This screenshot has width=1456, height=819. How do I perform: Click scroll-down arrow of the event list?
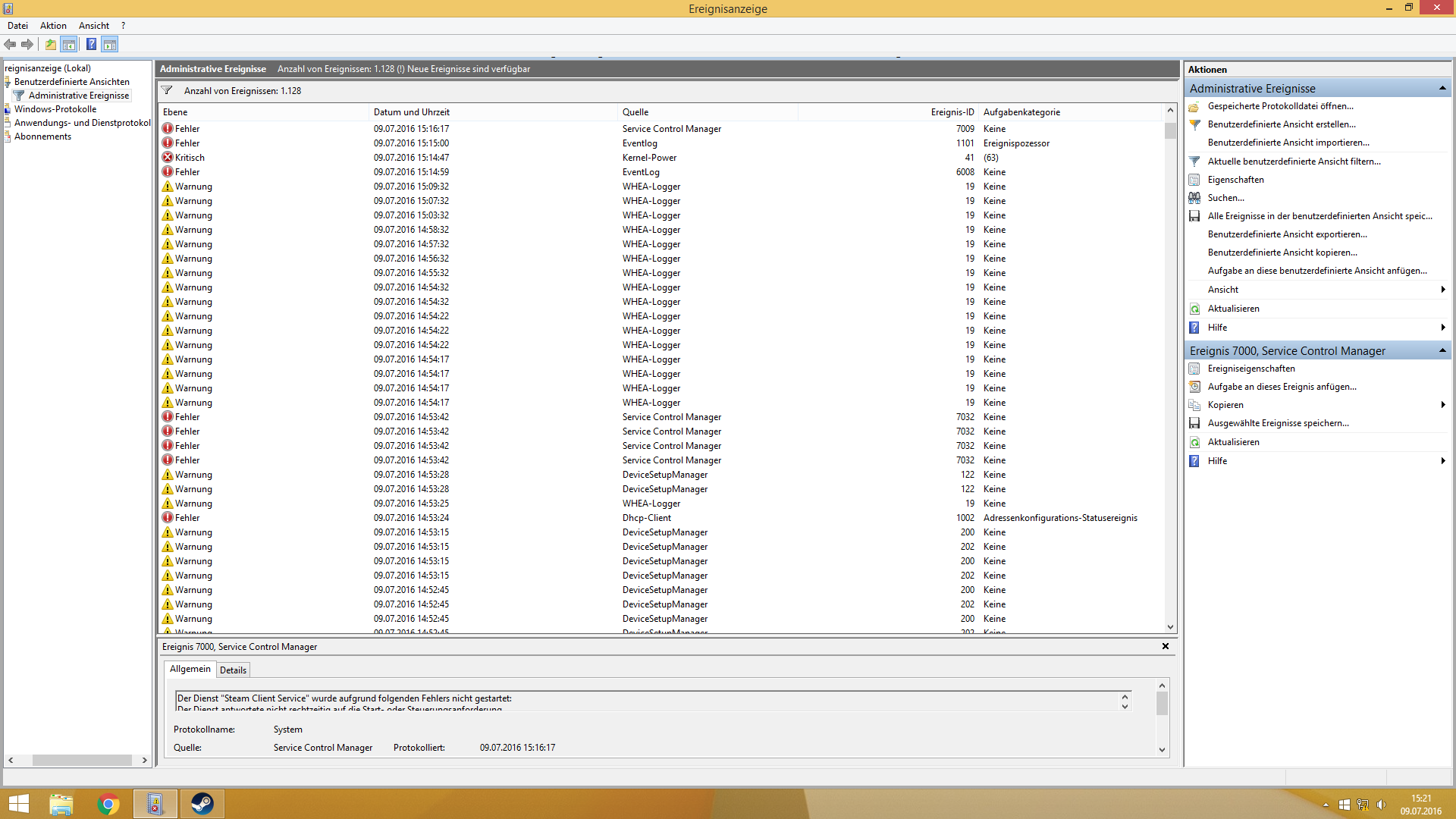(x=1170, y=627)
